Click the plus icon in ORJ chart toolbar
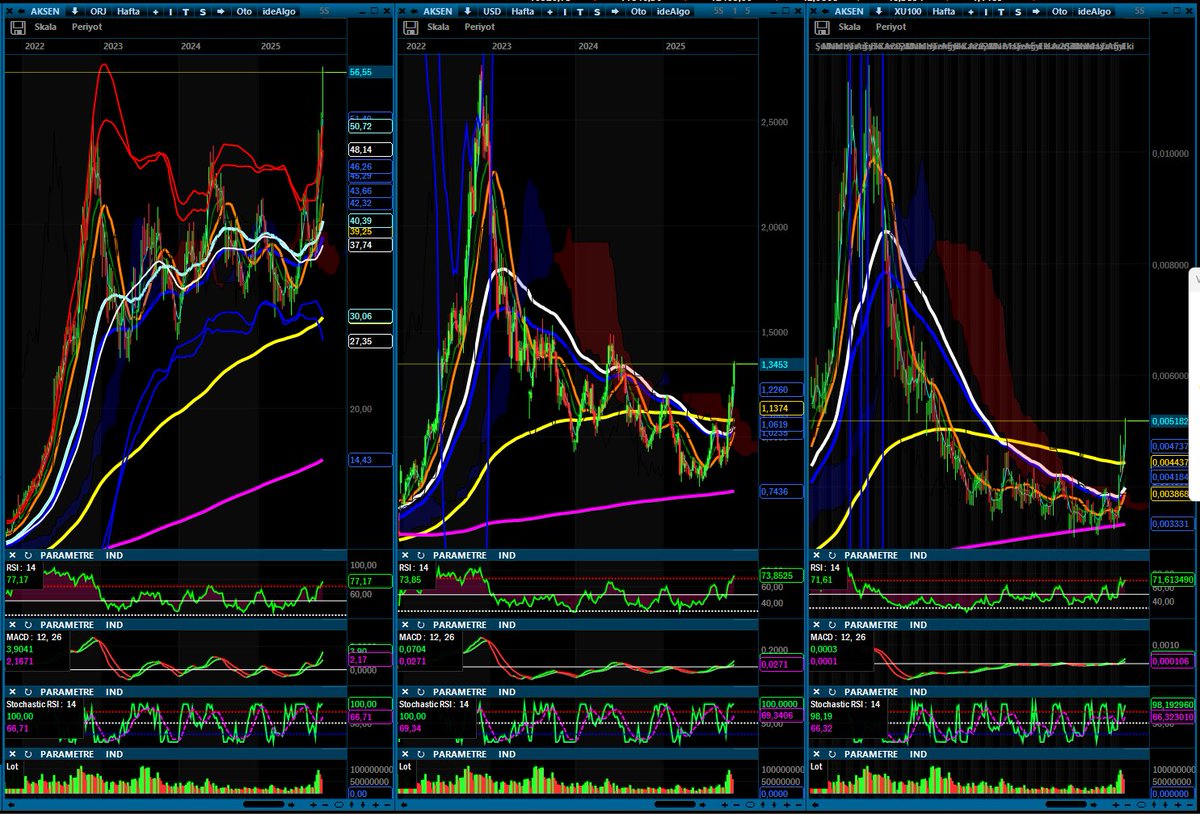1200x814 pixels. tap(155, 12)
